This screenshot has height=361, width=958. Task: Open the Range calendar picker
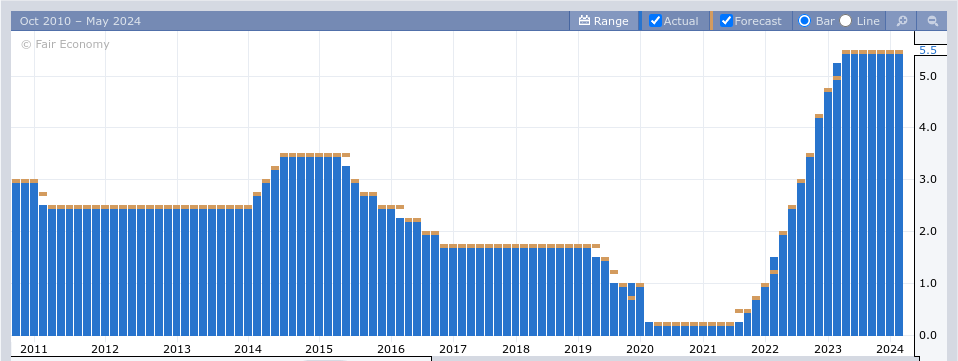point(604,21)
